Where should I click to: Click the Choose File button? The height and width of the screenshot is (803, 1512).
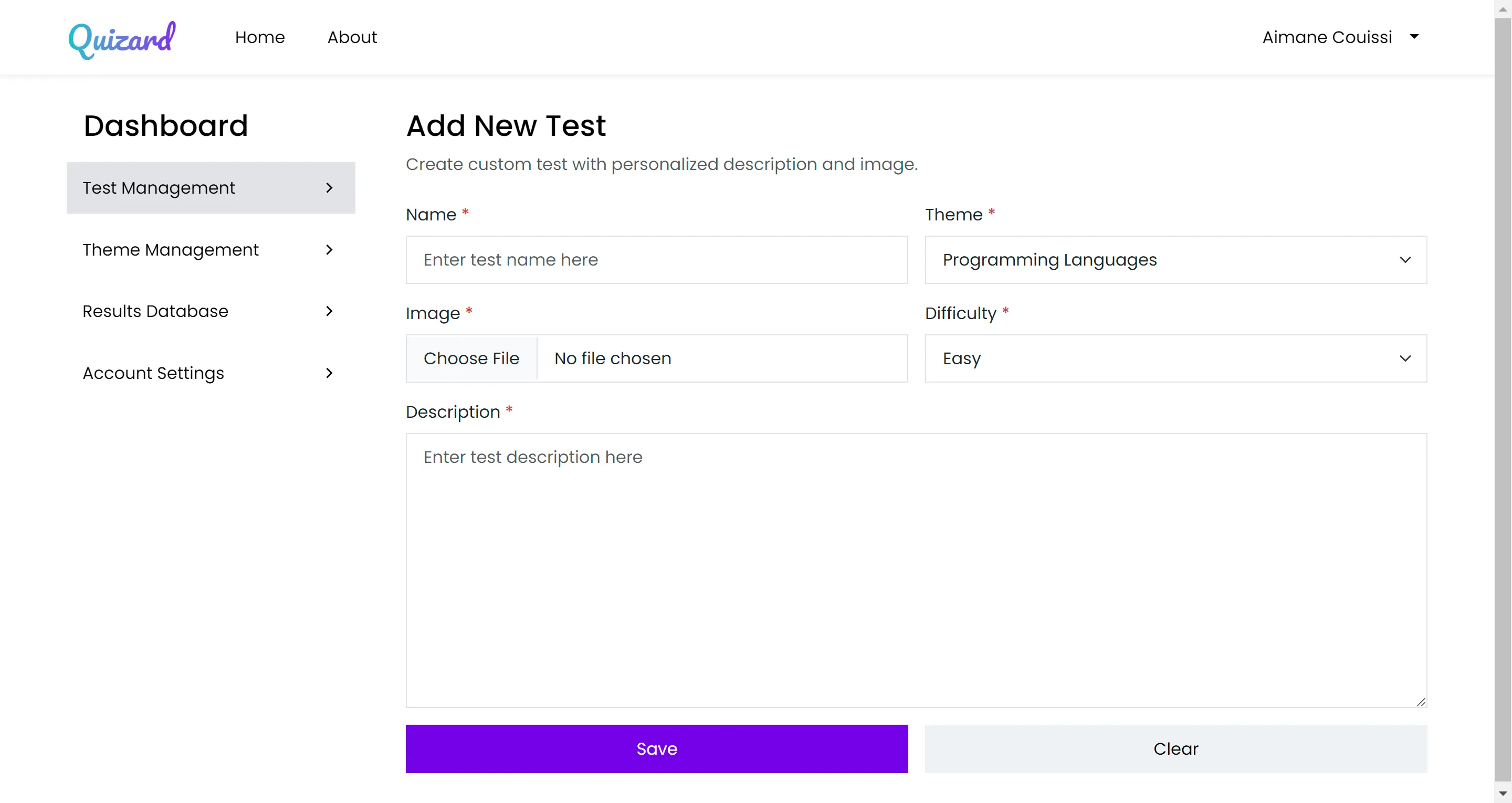point(471,358)
